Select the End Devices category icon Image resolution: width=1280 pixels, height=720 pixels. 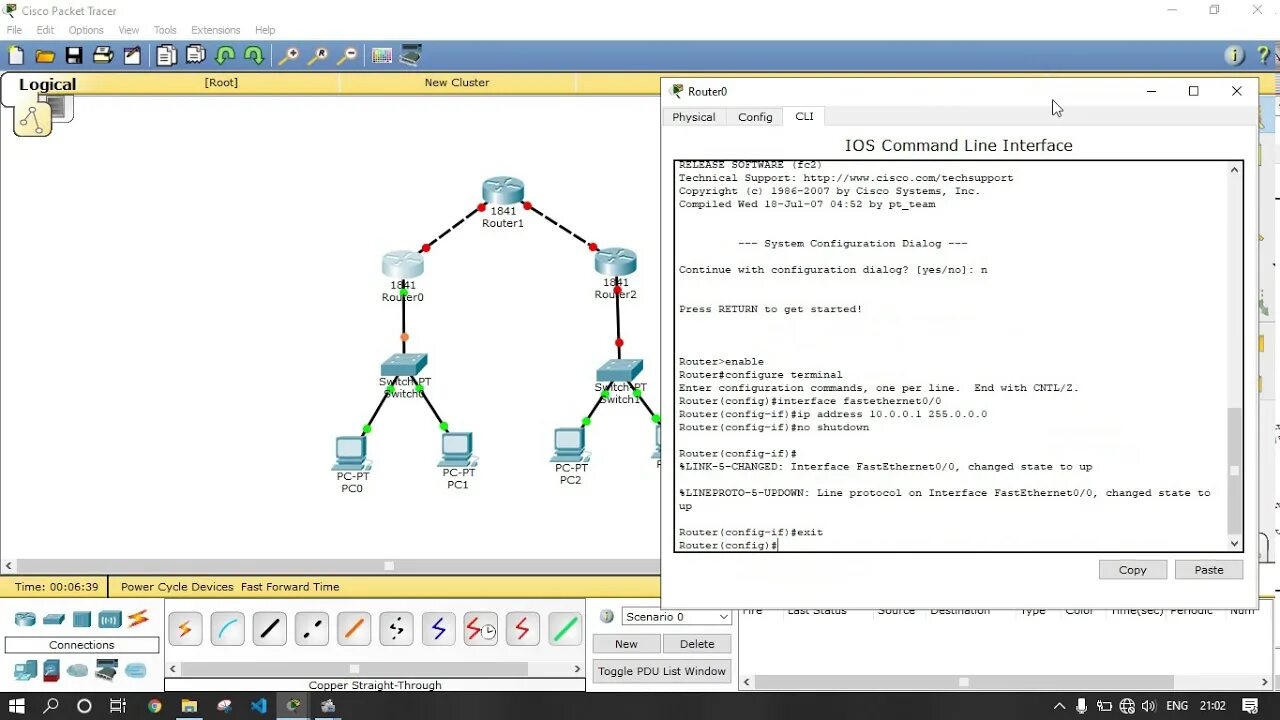pyautogui.click(x=25, y=670)
